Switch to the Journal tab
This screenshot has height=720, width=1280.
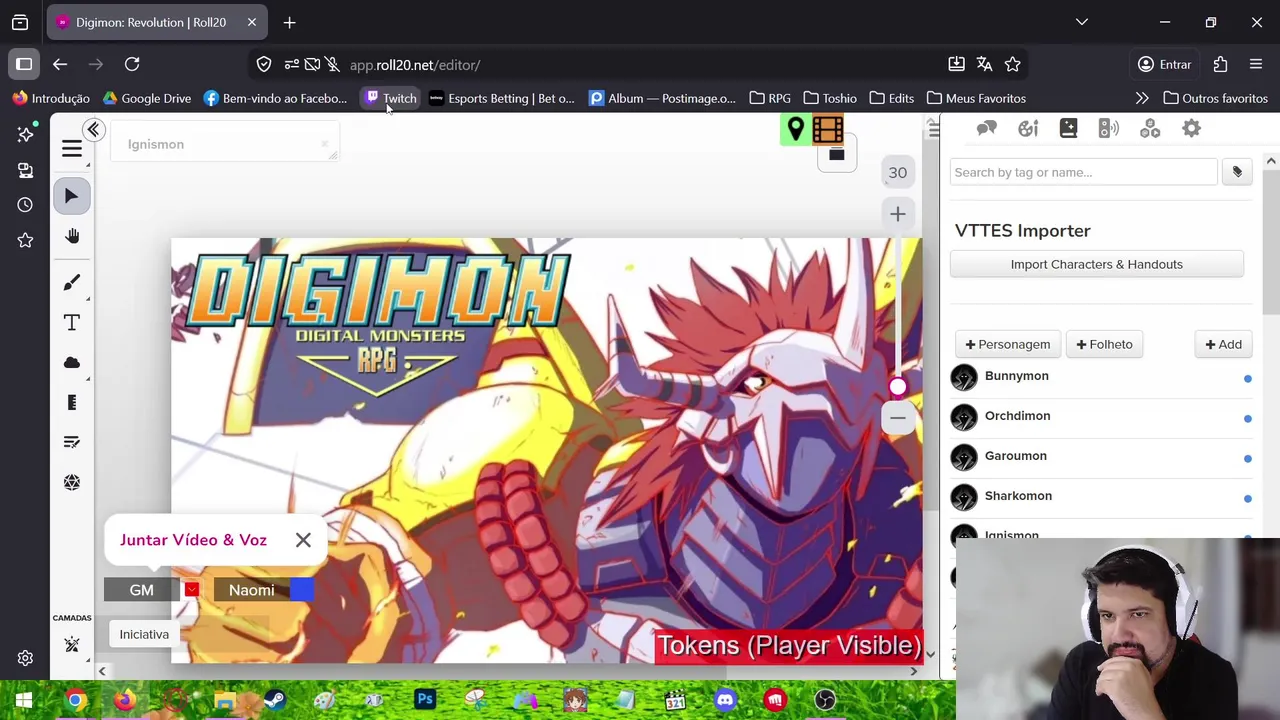(x=1068, y=128)
